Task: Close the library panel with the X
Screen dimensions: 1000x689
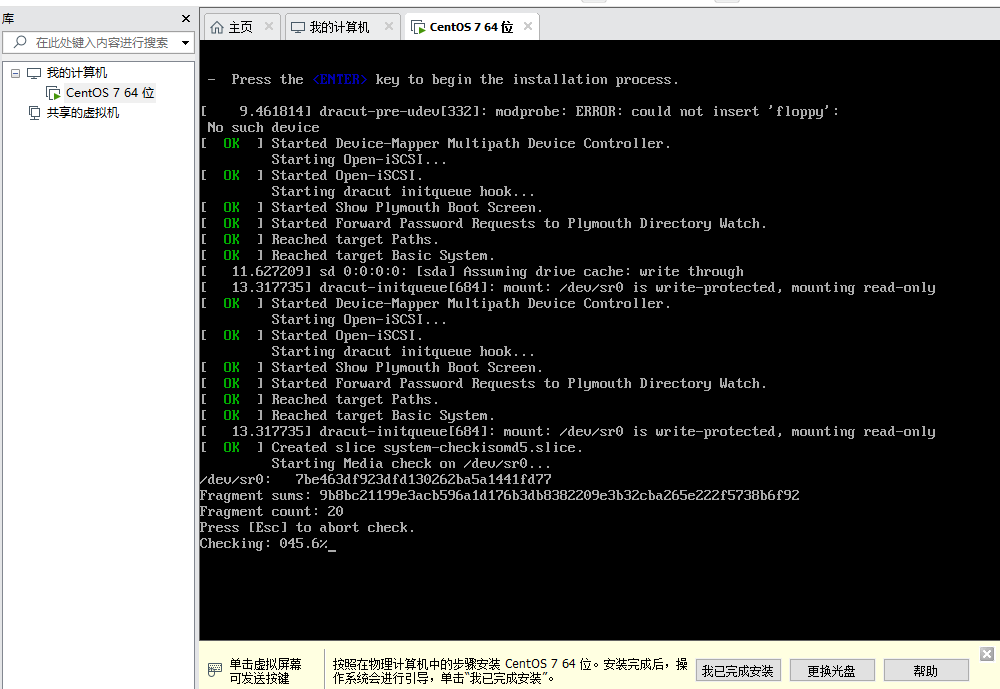Action: click(x=186, y=19)
